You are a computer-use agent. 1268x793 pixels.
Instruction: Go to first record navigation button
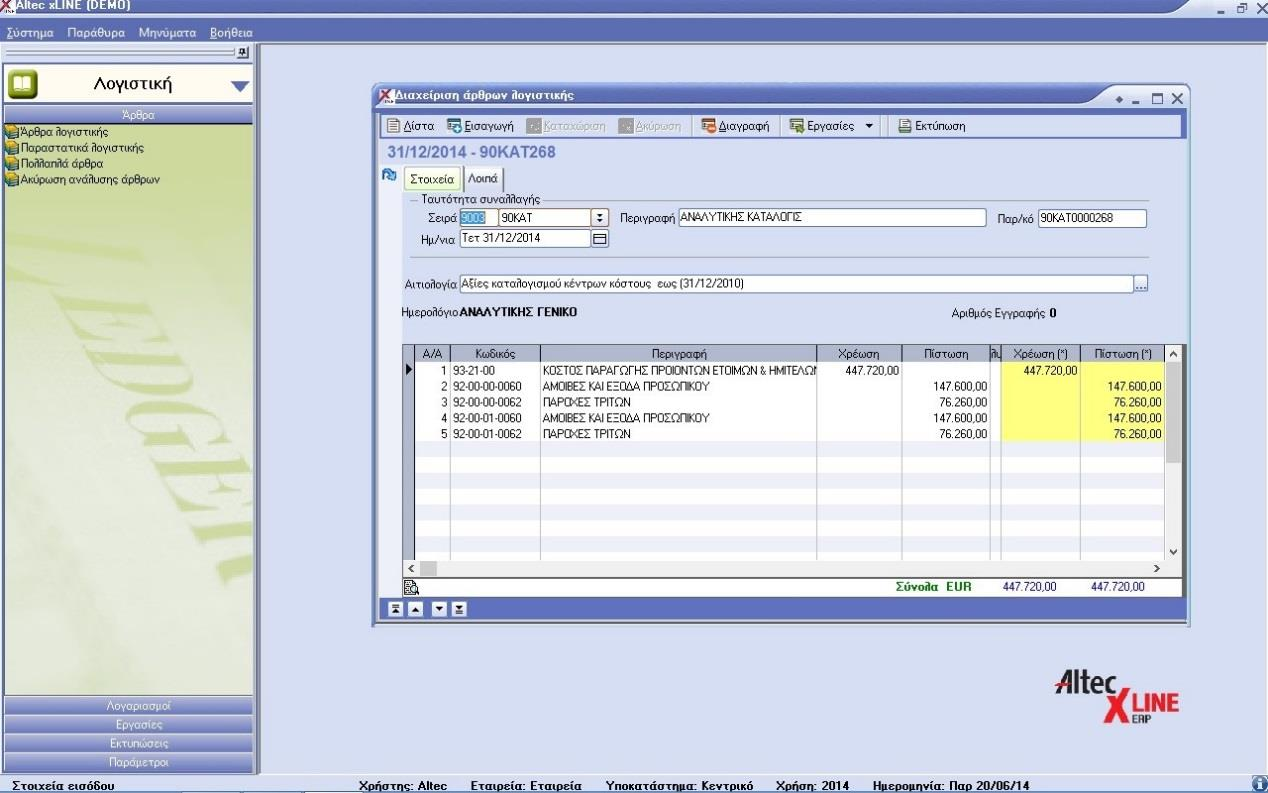click(396, 608)
